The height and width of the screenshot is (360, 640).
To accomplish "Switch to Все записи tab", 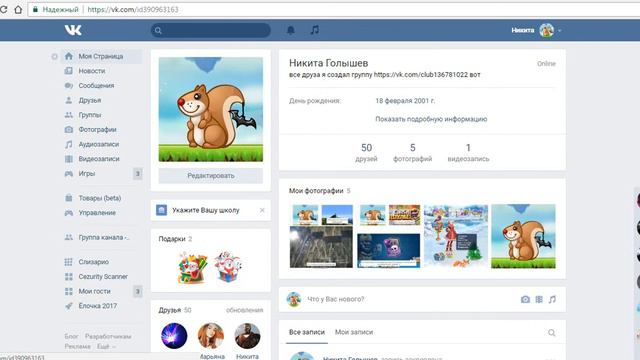I will 307,332.
